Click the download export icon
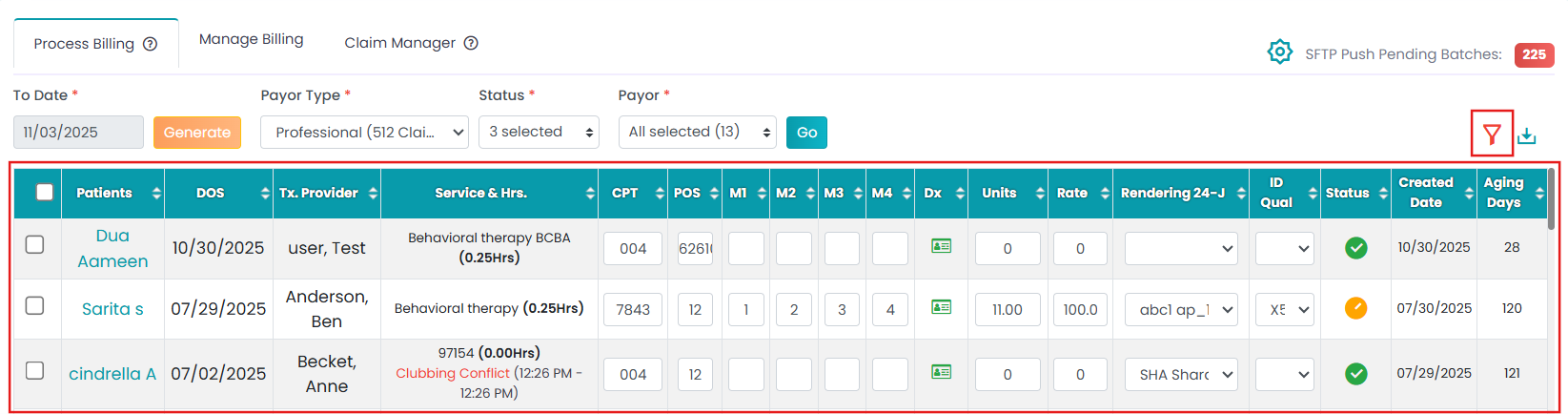Viewport: 1568px width, 414px height. [x=1527, y=135]
